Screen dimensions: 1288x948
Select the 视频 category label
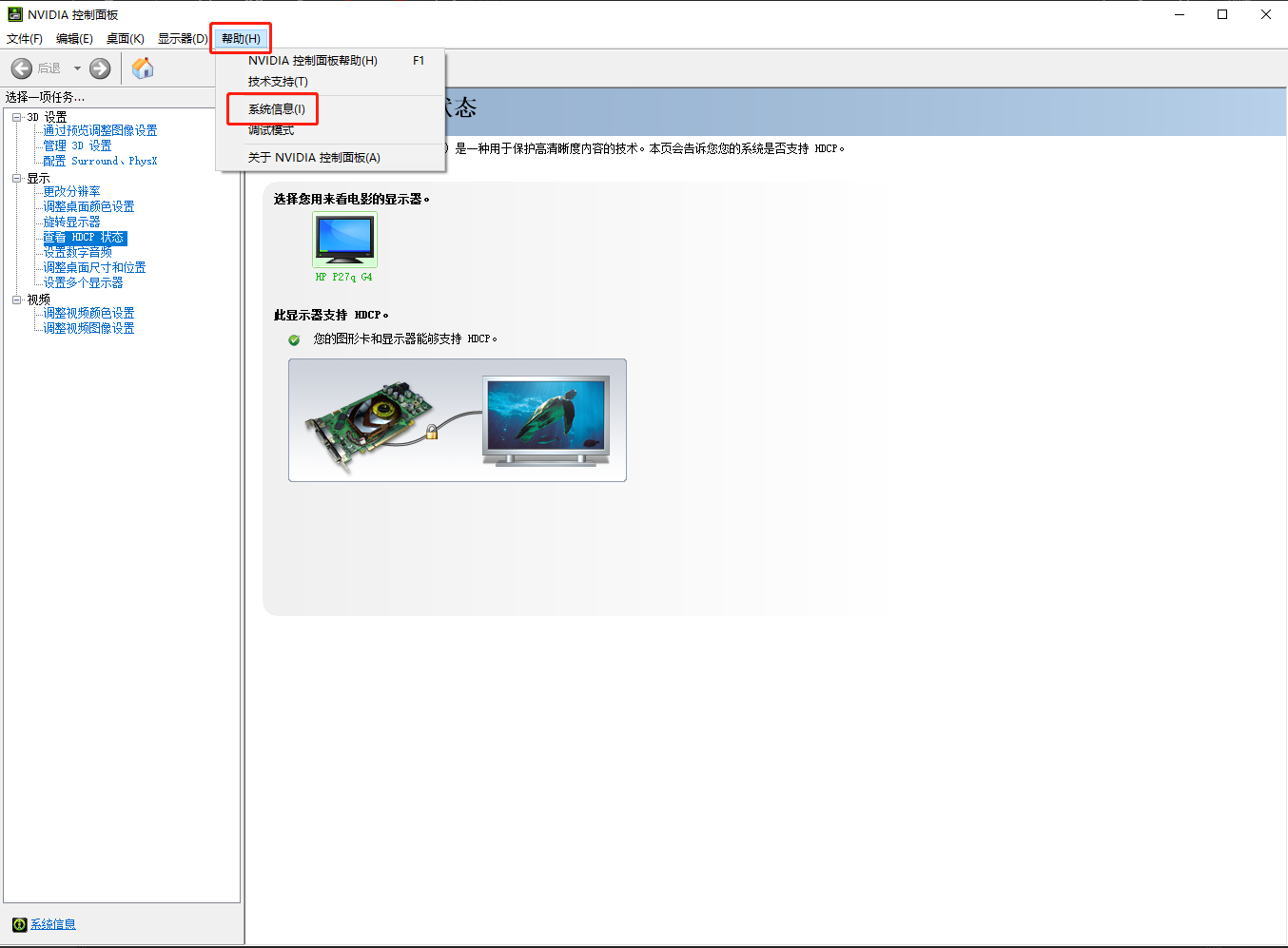tap(38, 300)
